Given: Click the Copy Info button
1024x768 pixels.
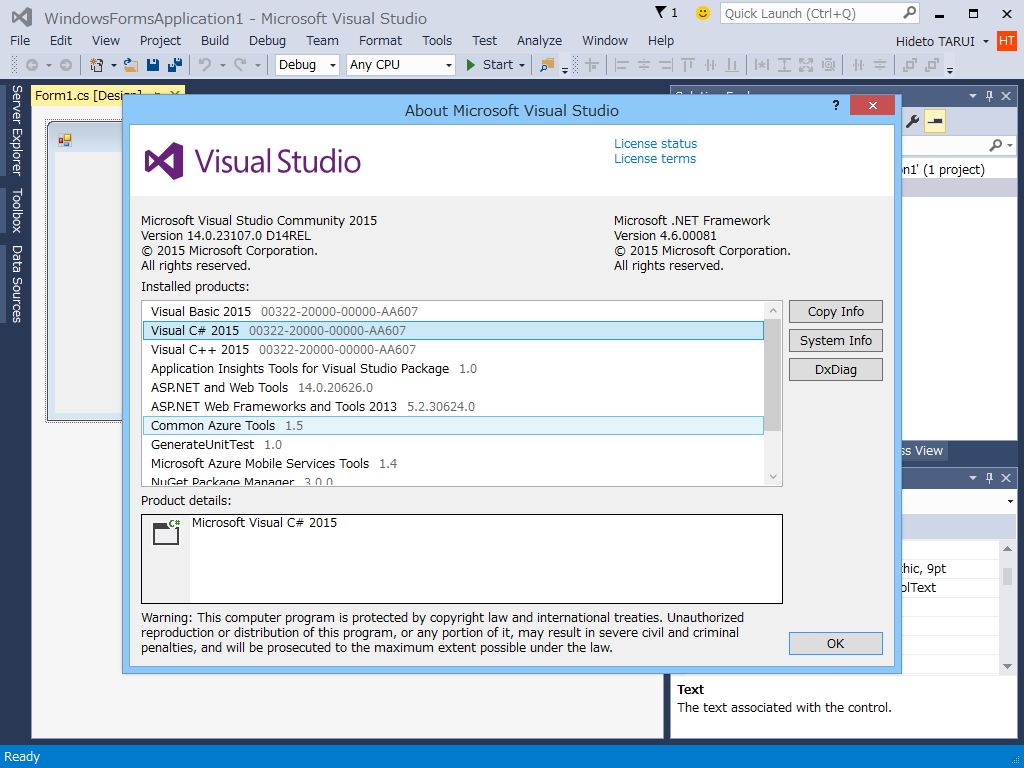Looking at the screenshot, I should [x=835, y=312].
